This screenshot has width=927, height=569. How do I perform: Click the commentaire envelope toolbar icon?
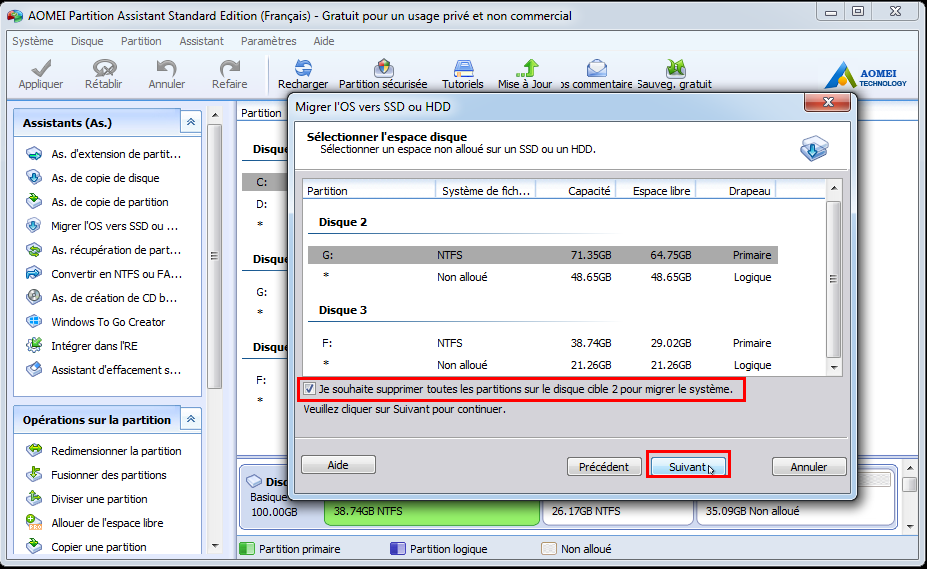click(597, 69)
